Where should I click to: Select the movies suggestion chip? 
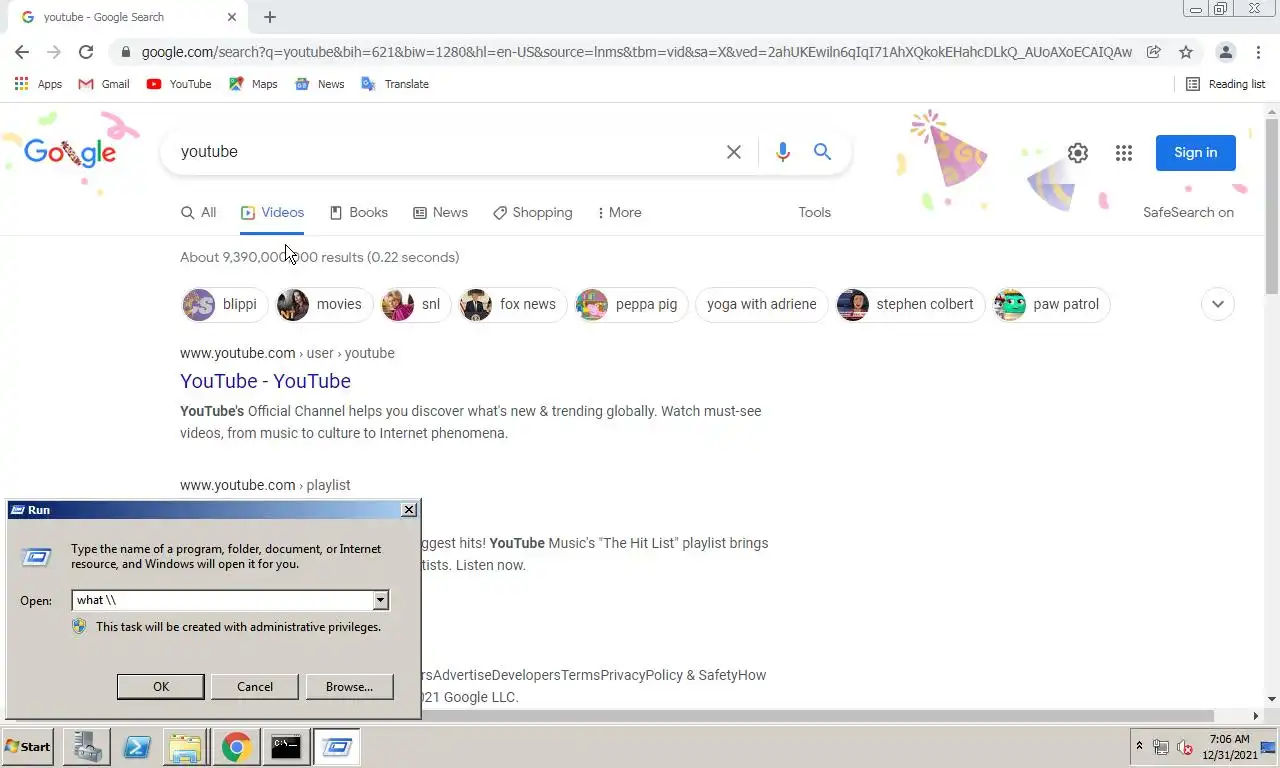tap(324, 304)
